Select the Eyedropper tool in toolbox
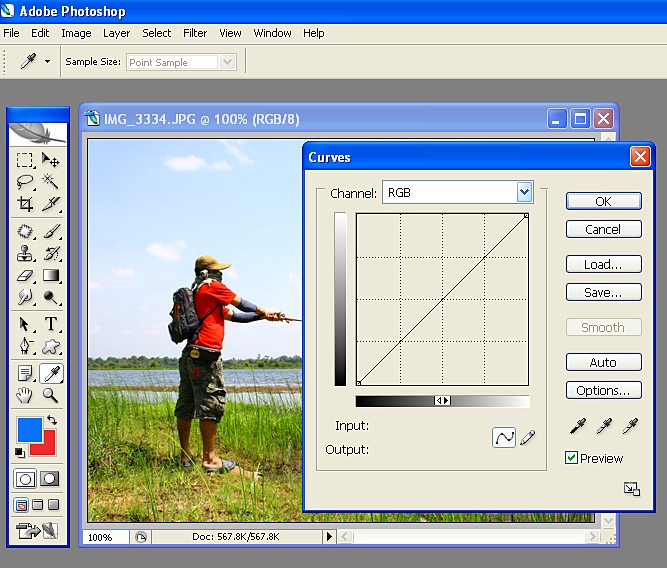Image resolution: width=667 pixels, height=568 pixels. (51, 374)
